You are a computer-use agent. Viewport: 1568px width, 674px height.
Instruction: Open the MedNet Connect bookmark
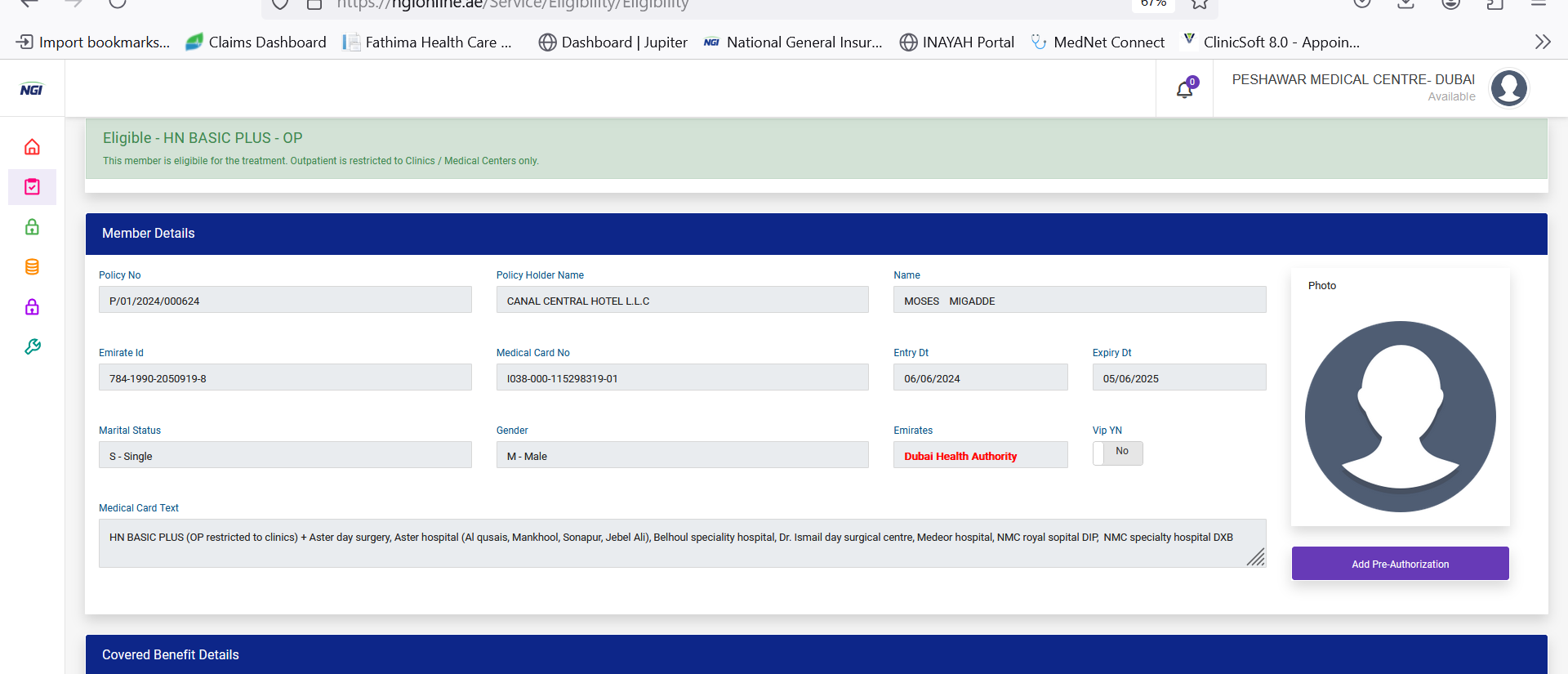pos(1098,42)
